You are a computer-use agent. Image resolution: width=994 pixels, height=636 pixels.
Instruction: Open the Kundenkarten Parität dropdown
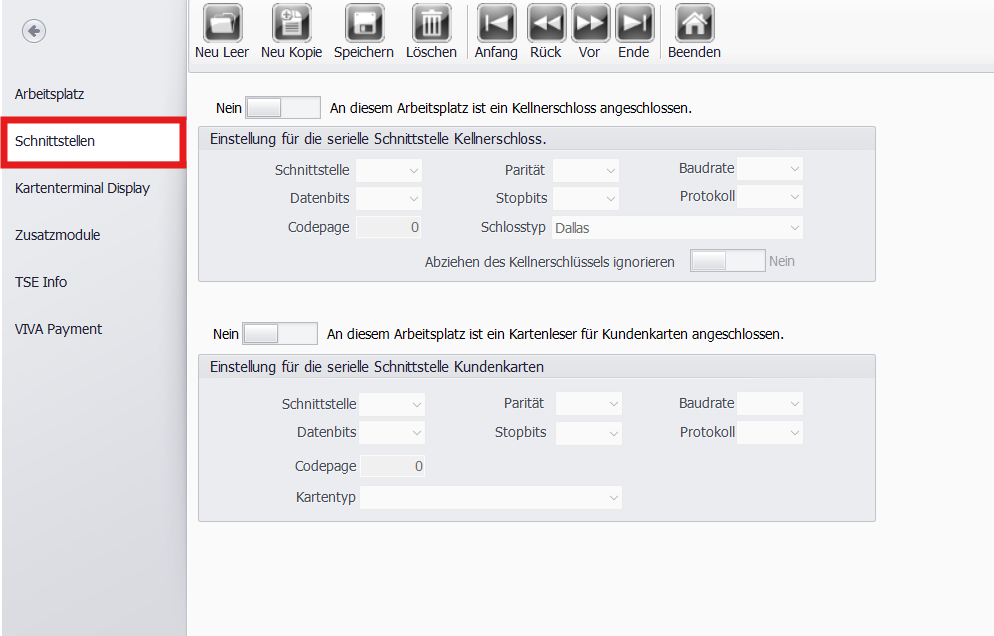point(588,404)
